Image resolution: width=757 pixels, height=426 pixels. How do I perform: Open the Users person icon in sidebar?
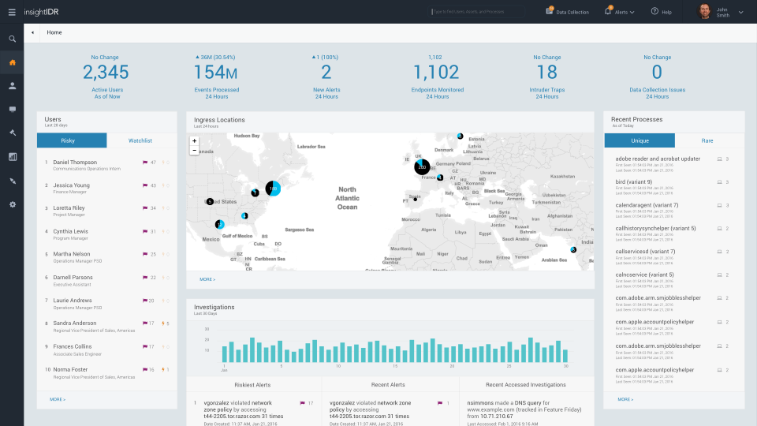pos(12,86)
